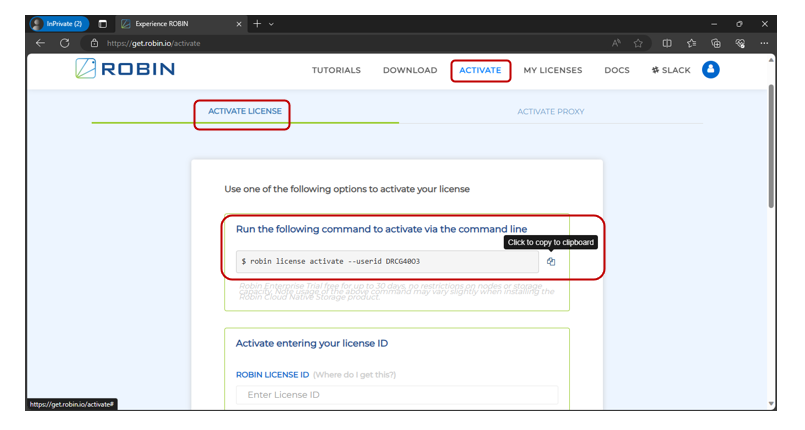
Task: Switch to the ACTIVATE PROXY tab
Action: pos(551,111)
